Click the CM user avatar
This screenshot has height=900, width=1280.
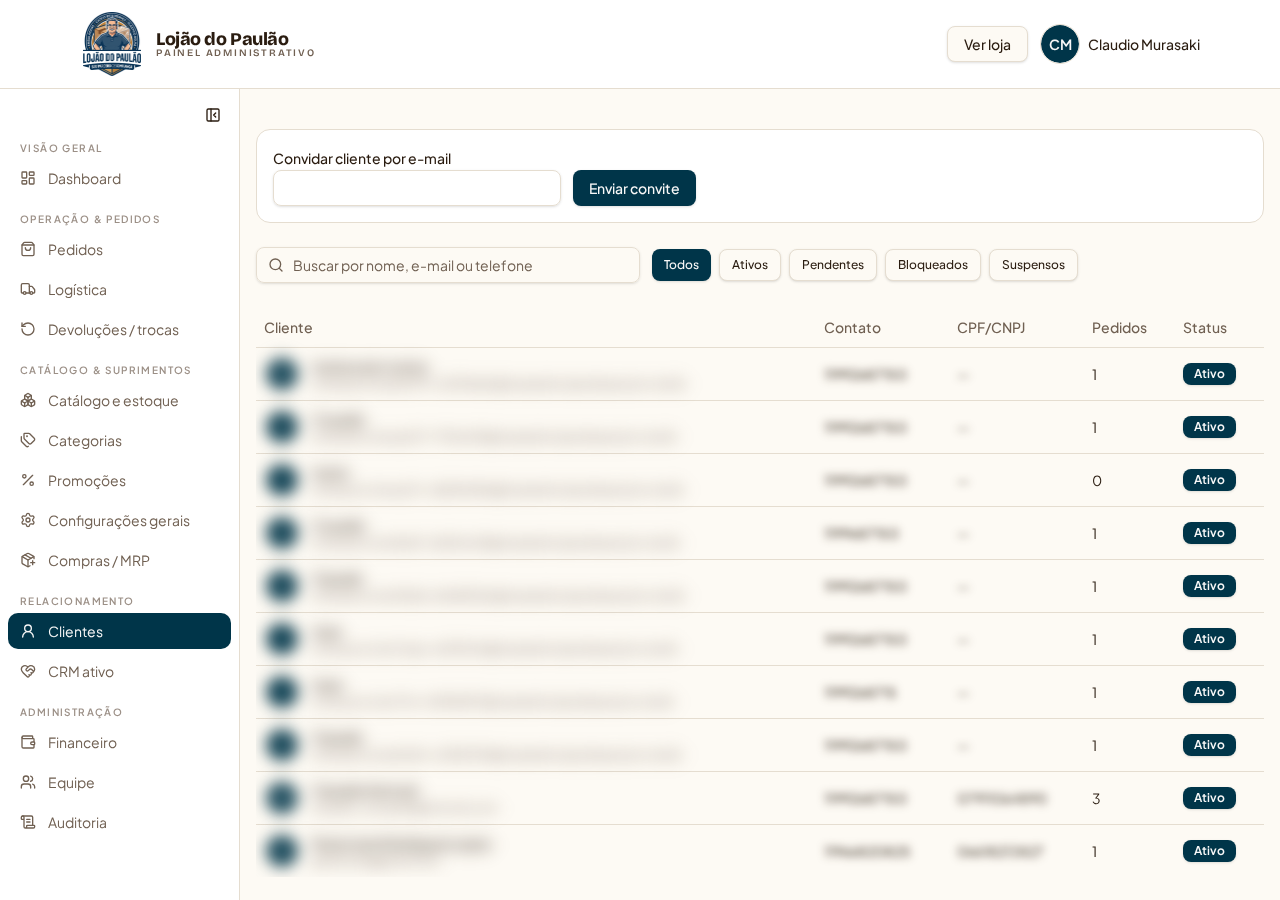[1060, 44]
